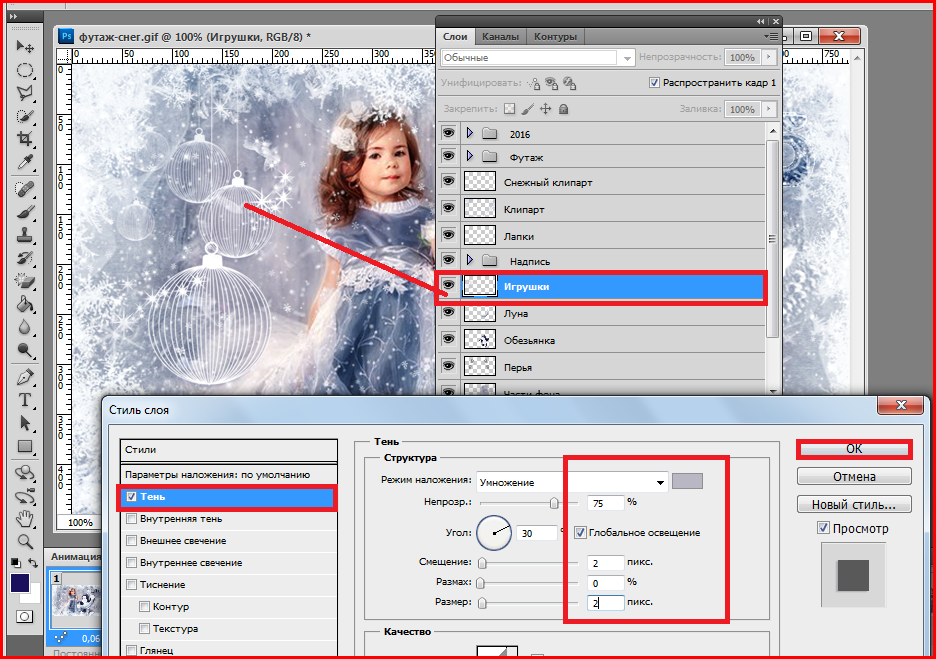
Task: Enable Внешнее свечение style checkbox
Action: [131, 541]
